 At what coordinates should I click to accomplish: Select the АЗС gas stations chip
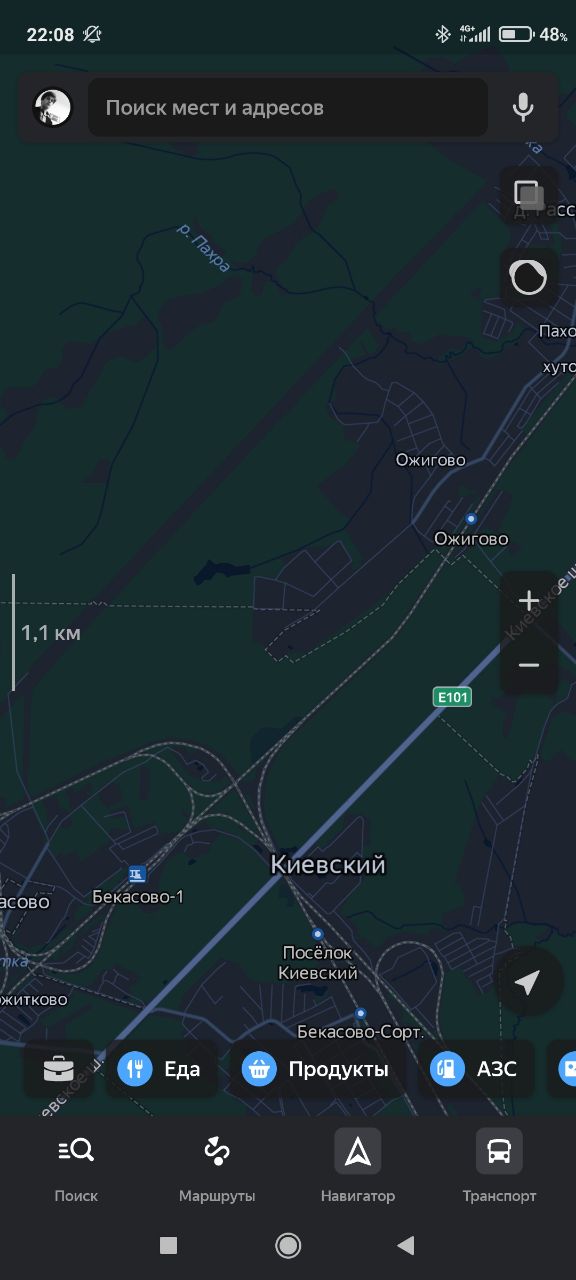coord(475,1069)
